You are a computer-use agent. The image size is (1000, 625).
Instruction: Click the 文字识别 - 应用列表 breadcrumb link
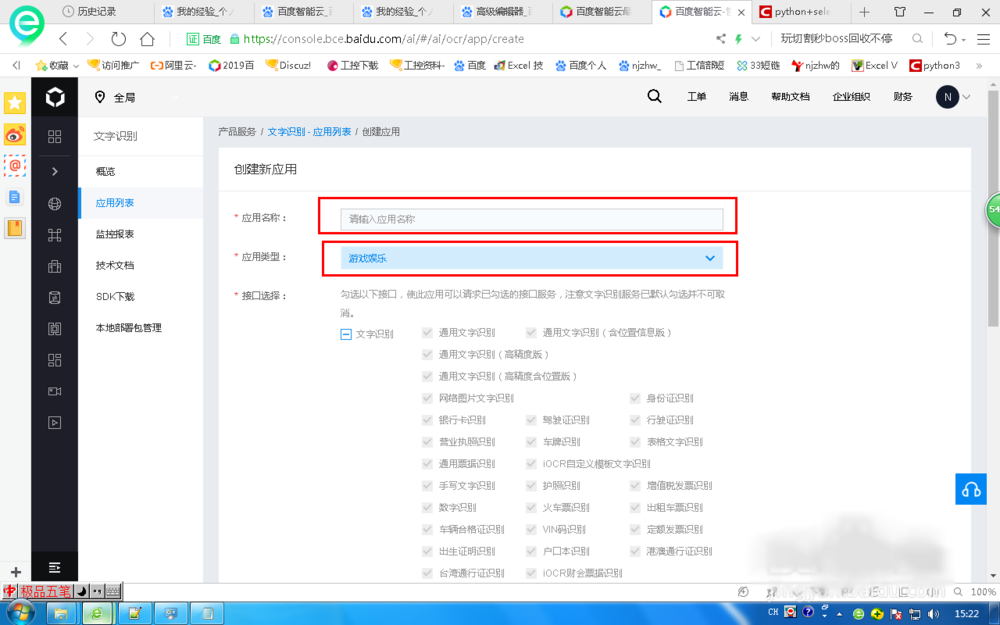[x=309, y=131]
